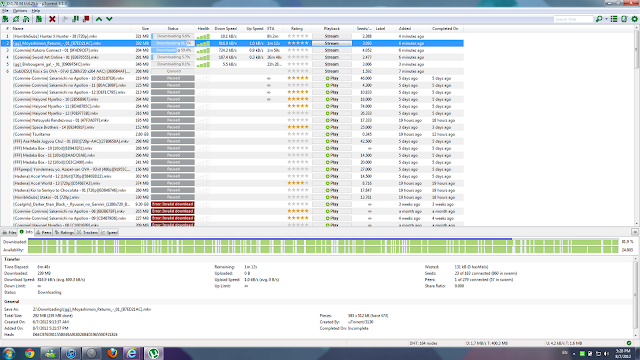The height and width of the screenshot is (360, 640).
Task: Switch to the Peers tab
Action: [44, 232]
